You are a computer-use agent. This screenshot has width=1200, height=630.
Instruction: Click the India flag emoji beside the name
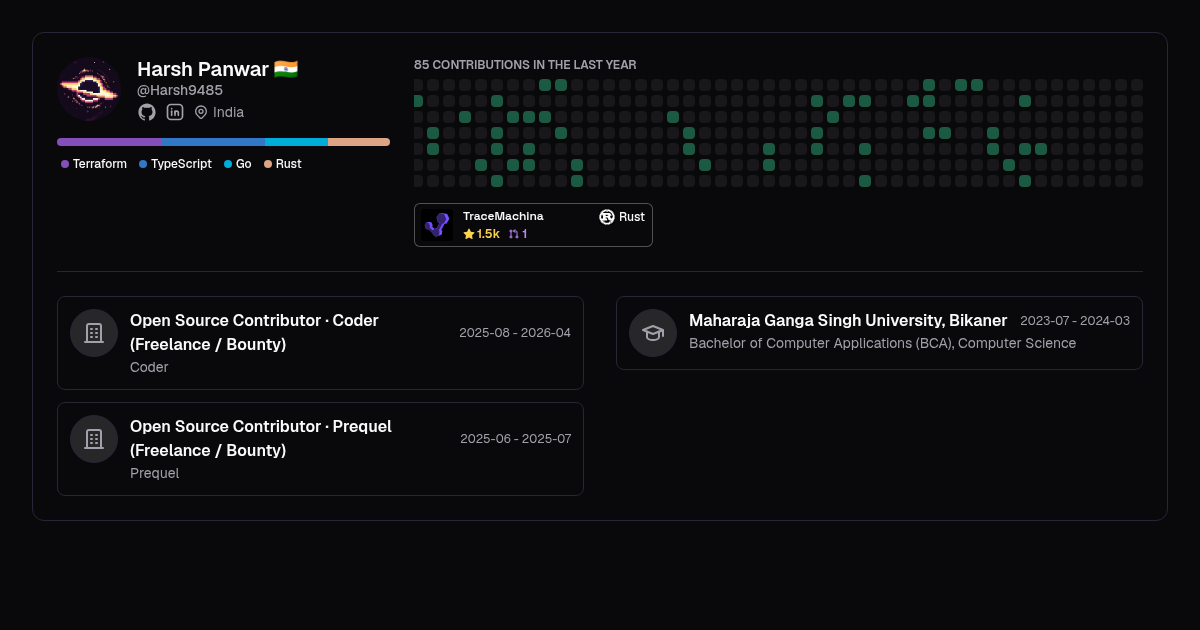coord(286,69)
